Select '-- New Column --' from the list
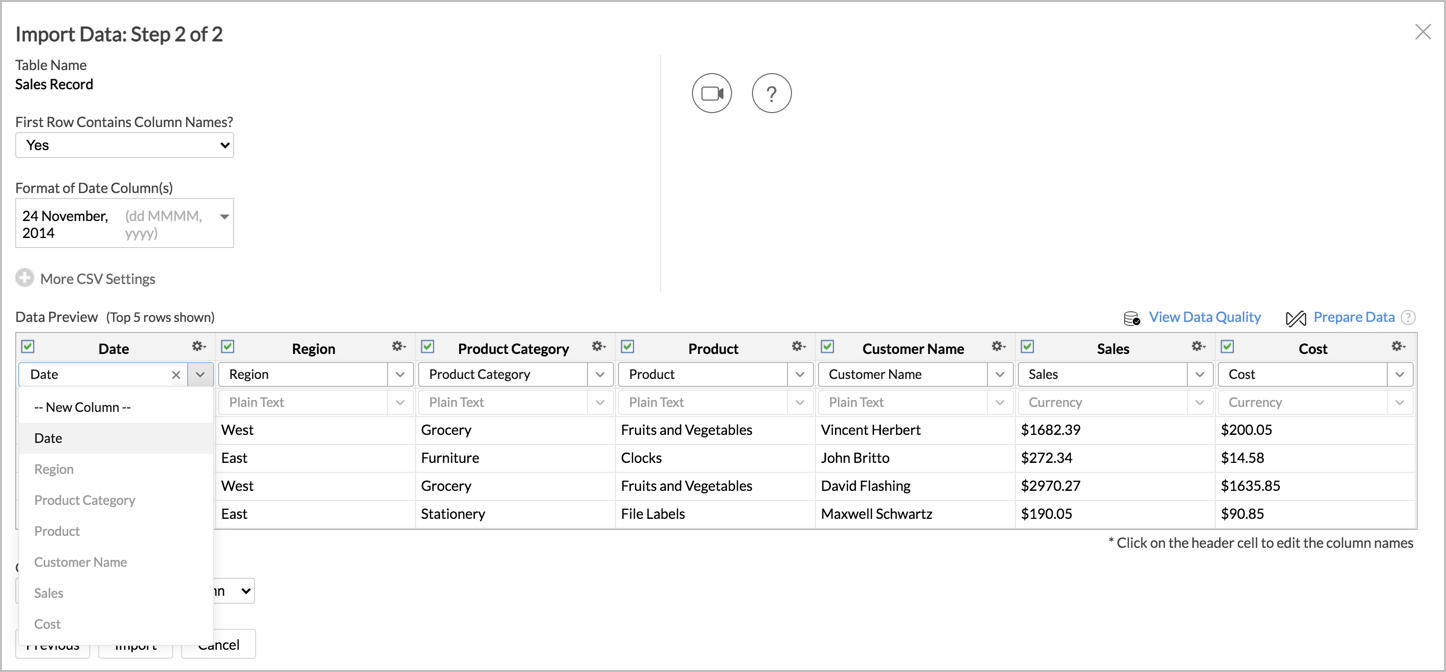Screen dimensions: 1446x672 pyautogui.click(x=82, y=407)
